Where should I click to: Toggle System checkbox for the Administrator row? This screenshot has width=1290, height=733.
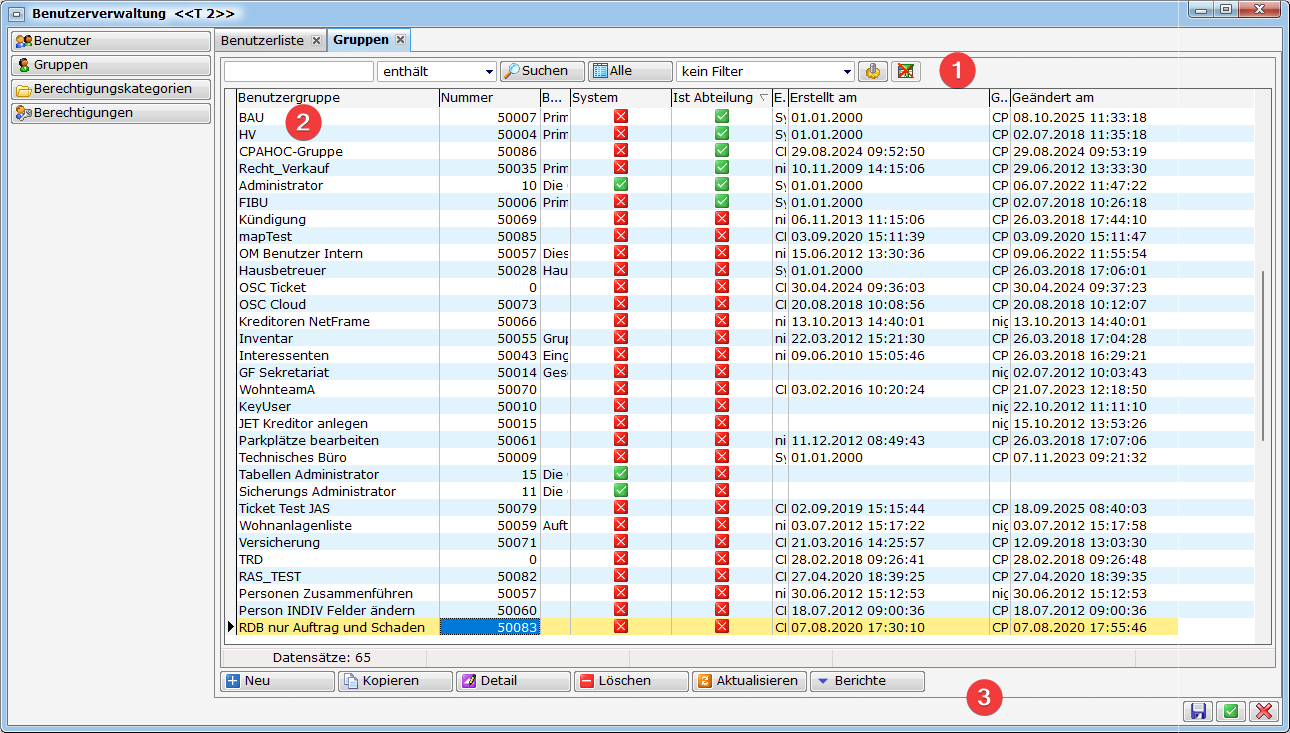[620, 185]
